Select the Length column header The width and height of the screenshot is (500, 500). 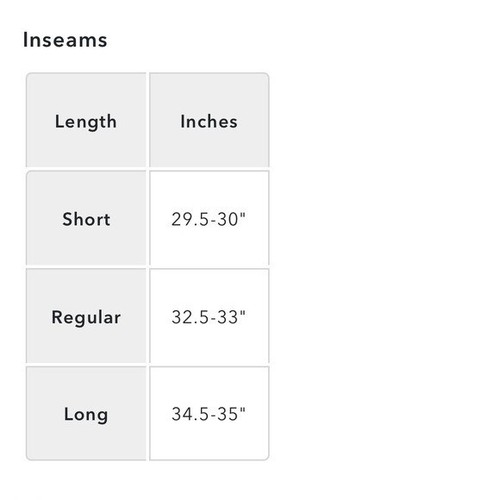[86, 120]
